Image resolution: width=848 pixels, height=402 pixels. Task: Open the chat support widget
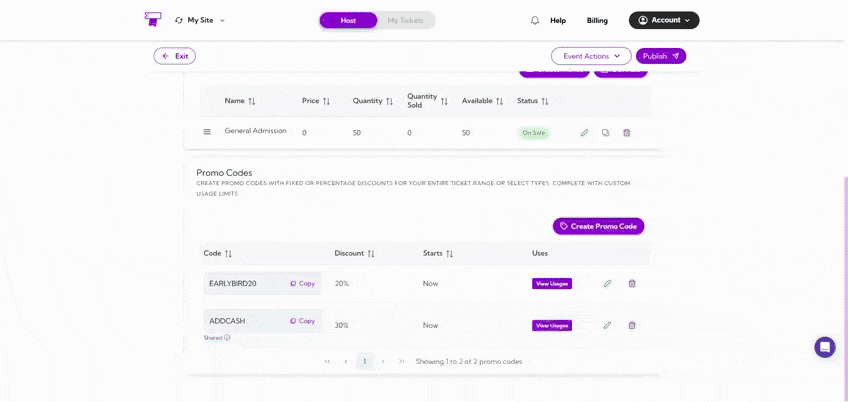click(x=825, y=347)
